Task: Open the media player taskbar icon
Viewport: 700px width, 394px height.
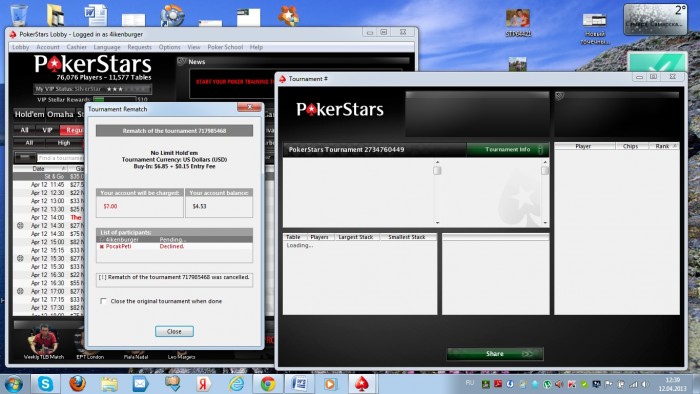Action: [330, 384]
